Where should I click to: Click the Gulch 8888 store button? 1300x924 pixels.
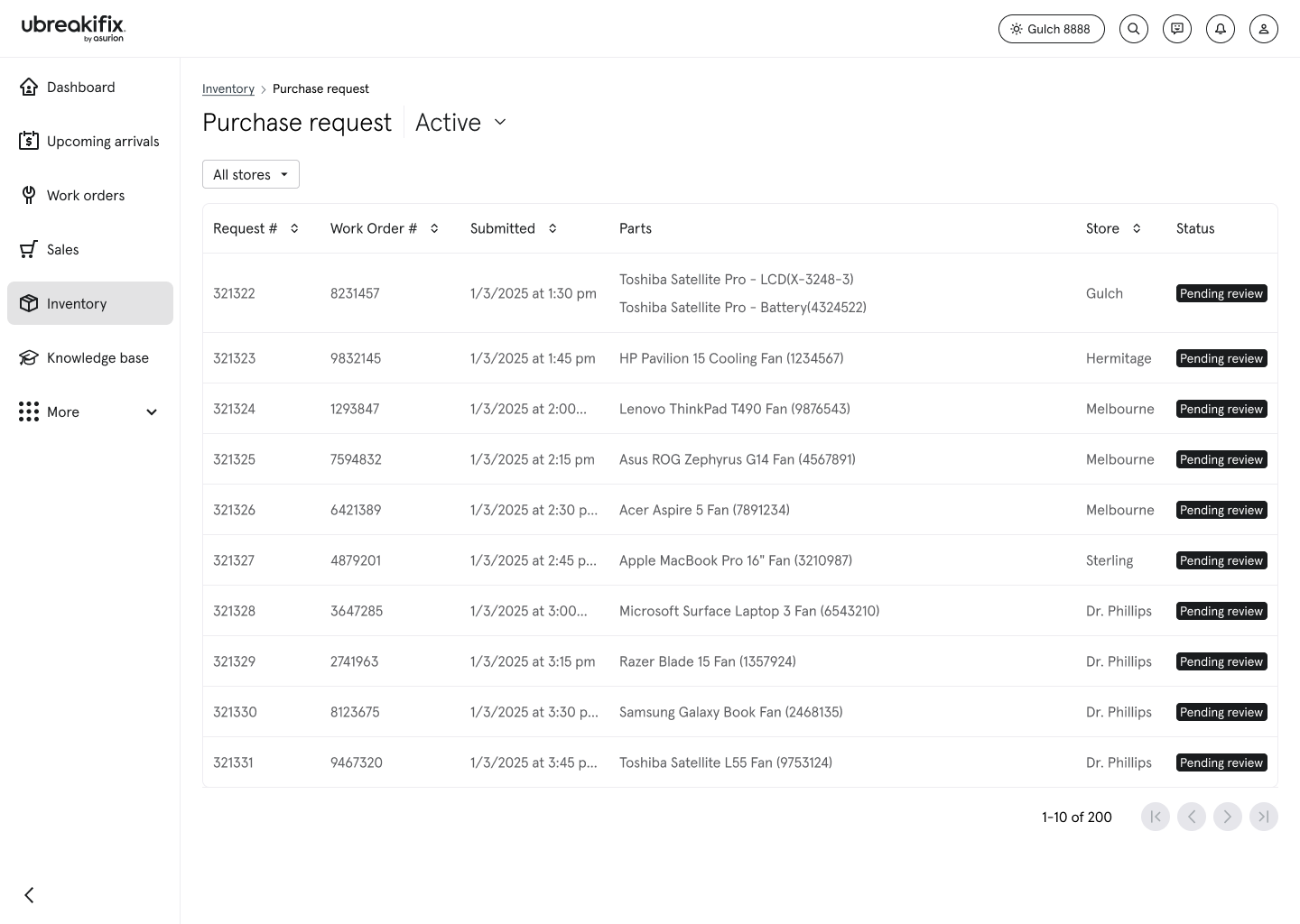pos(1052,29)
